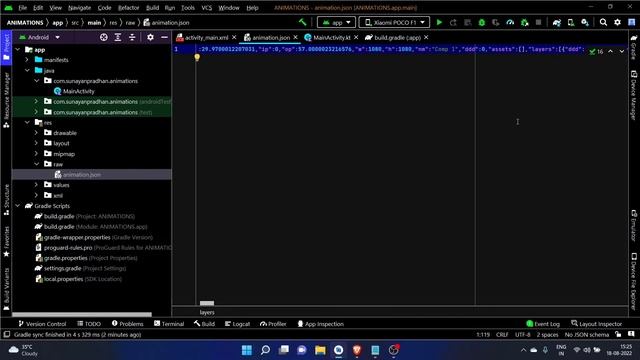Open Project panel options gear
Image resolution: width=640 pixels, height=360 pixels.
click(150, 37)
